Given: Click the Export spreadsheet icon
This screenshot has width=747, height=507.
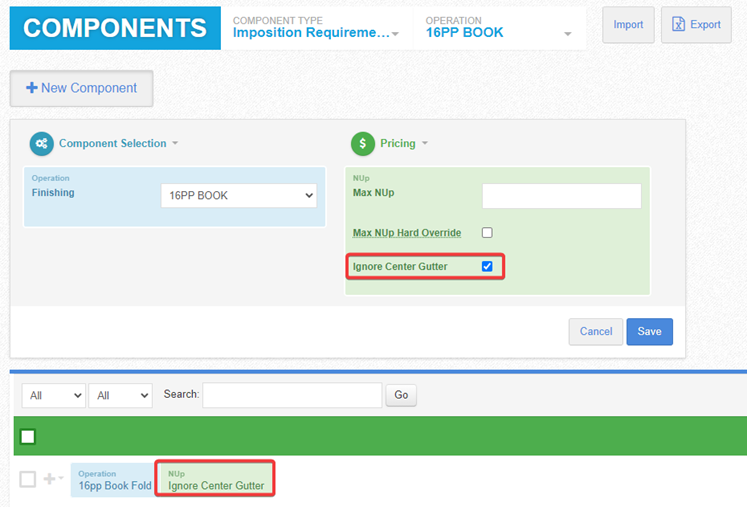Looking at the screenshot, I should pos(678,24).
